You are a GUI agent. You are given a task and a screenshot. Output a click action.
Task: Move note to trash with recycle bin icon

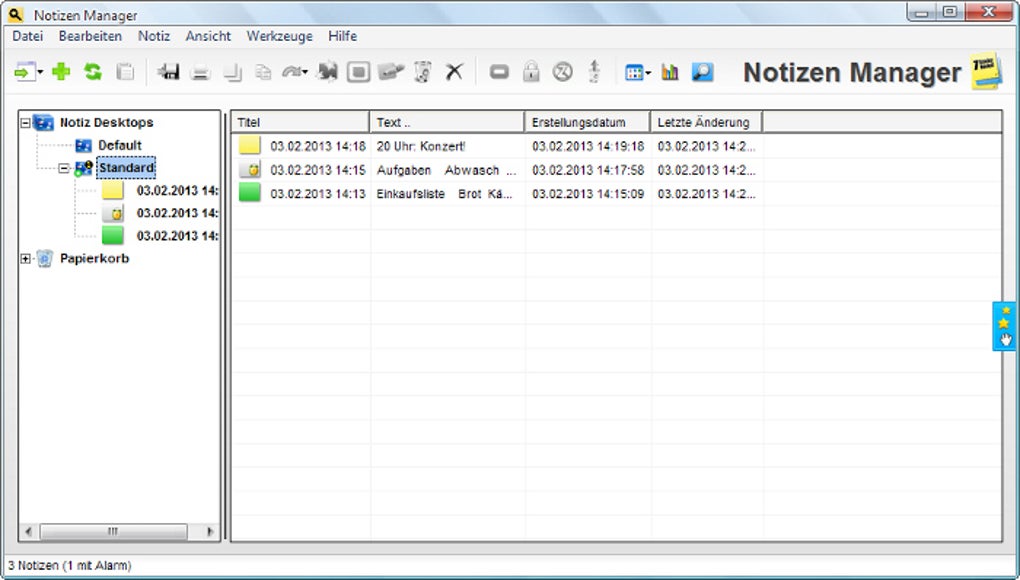(420, 71)
